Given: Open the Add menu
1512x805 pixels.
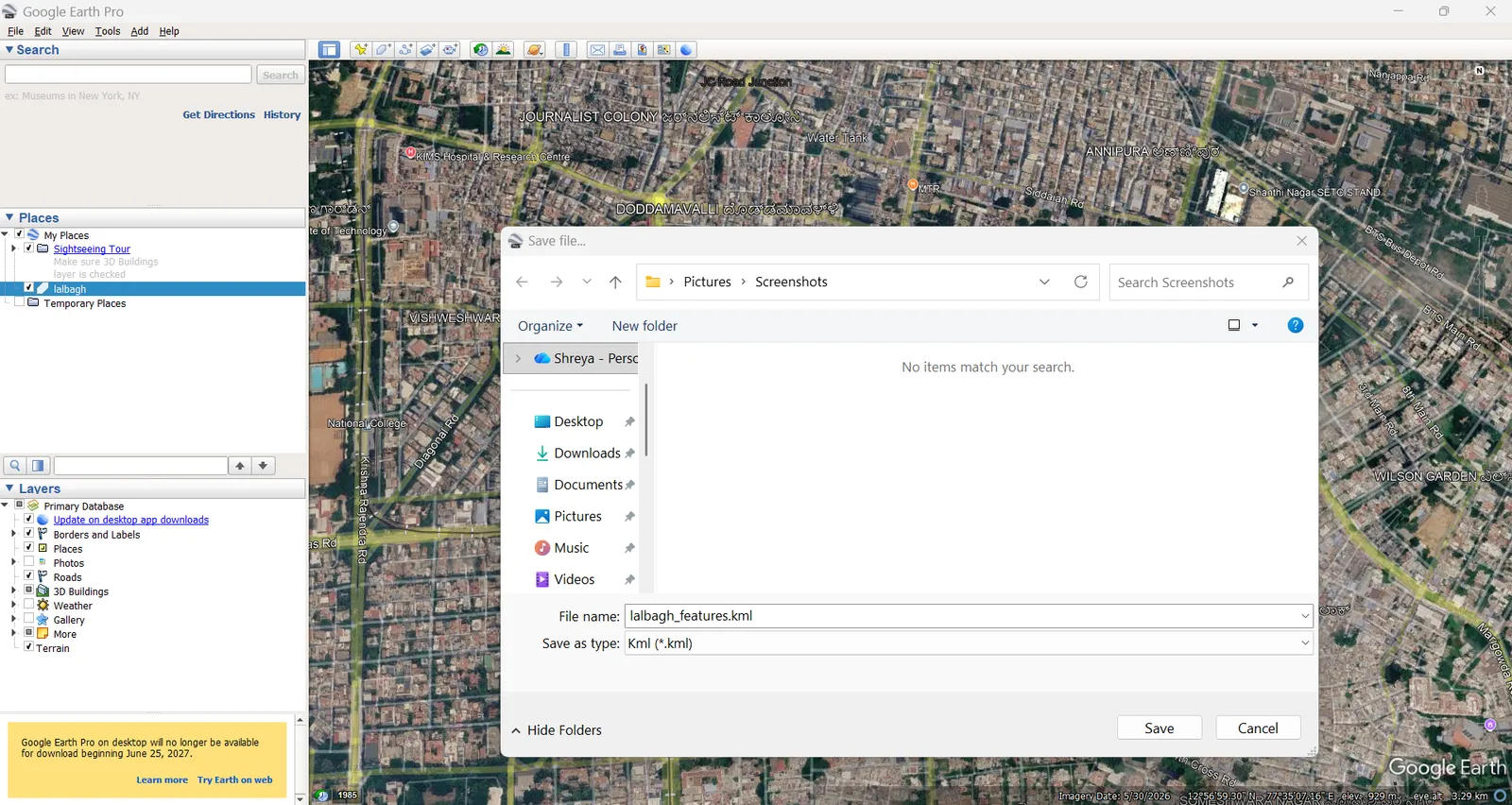Looking at the screenshot, I should tap(140, 31).
